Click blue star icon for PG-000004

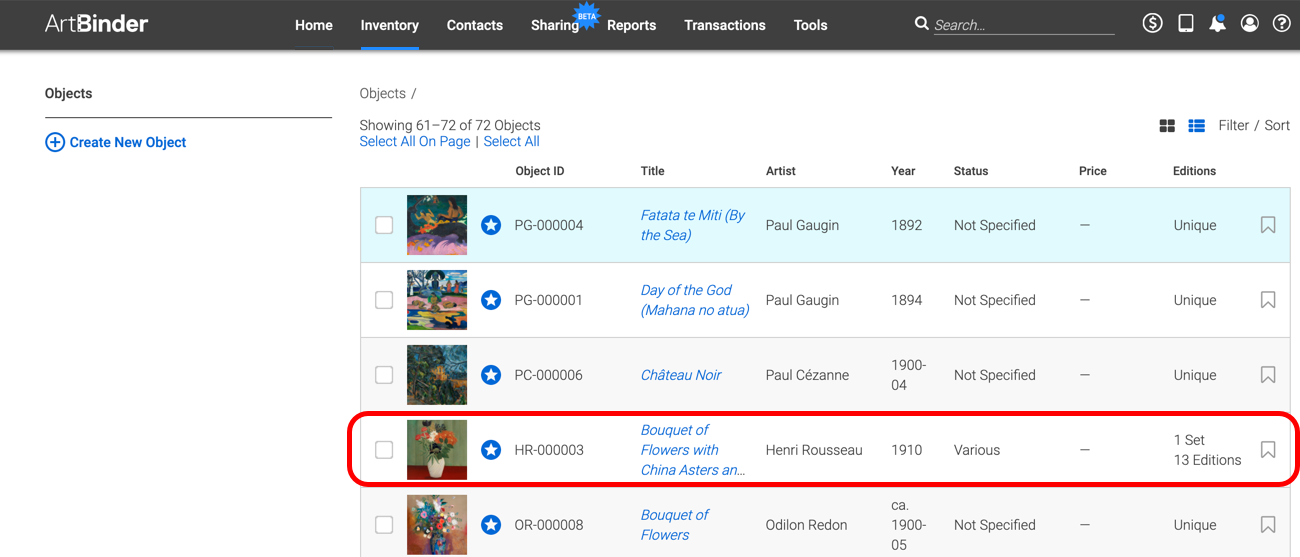[x=491, y=225]
